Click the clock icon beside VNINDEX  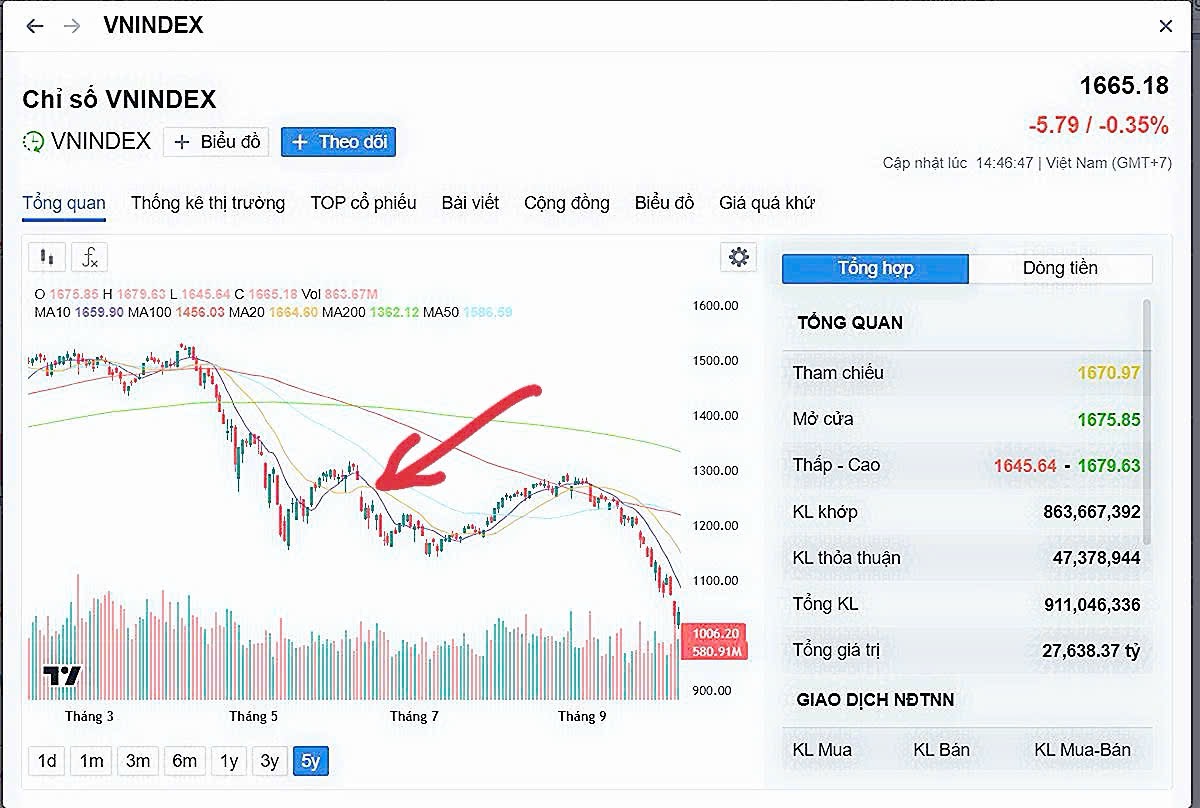point(34,142)
